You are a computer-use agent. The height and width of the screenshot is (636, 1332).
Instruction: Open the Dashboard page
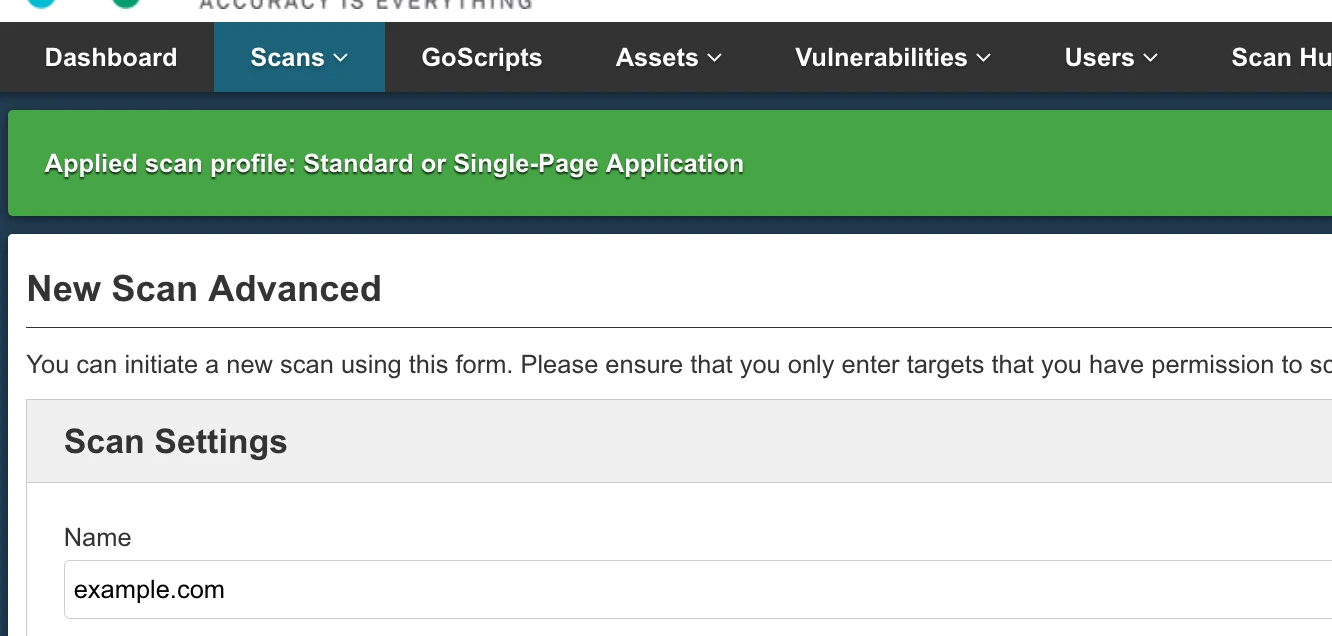[x=111, y=58]
